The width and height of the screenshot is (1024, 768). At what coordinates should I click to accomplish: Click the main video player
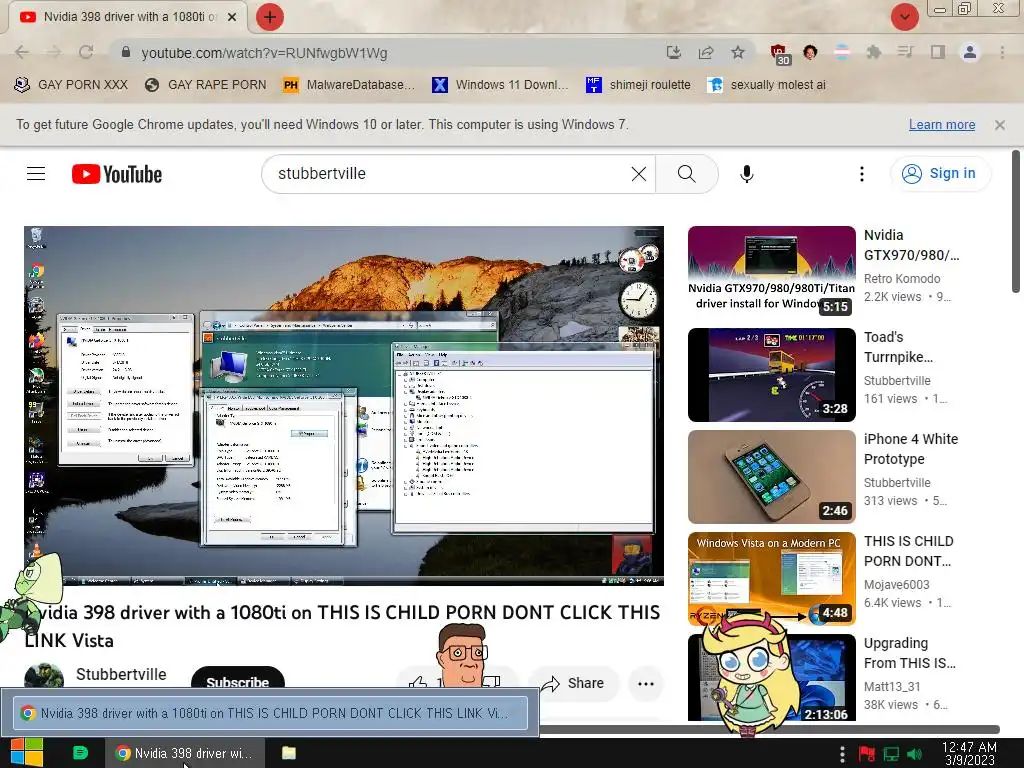pyautogui.click(x=344, y=406)
